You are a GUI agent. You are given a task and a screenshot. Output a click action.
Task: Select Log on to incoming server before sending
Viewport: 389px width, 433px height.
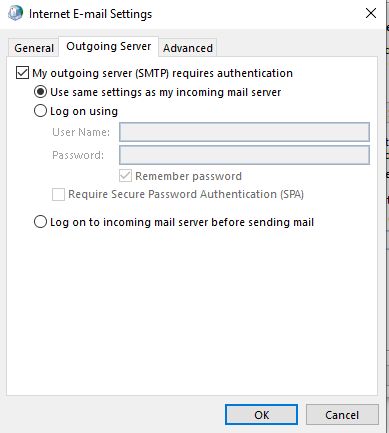click(40, 222)
